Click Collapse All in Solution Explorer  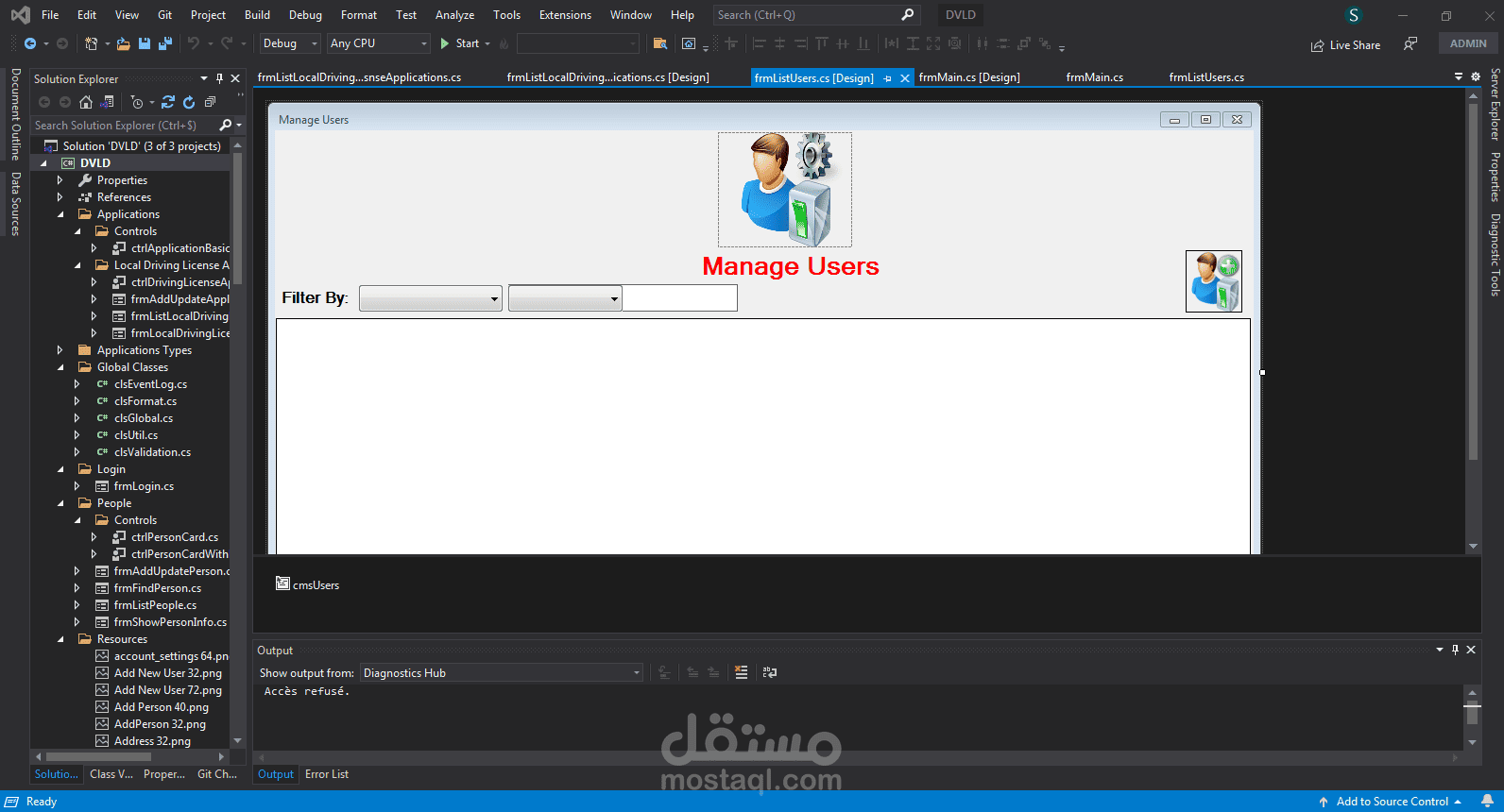(x=210, y=102)
